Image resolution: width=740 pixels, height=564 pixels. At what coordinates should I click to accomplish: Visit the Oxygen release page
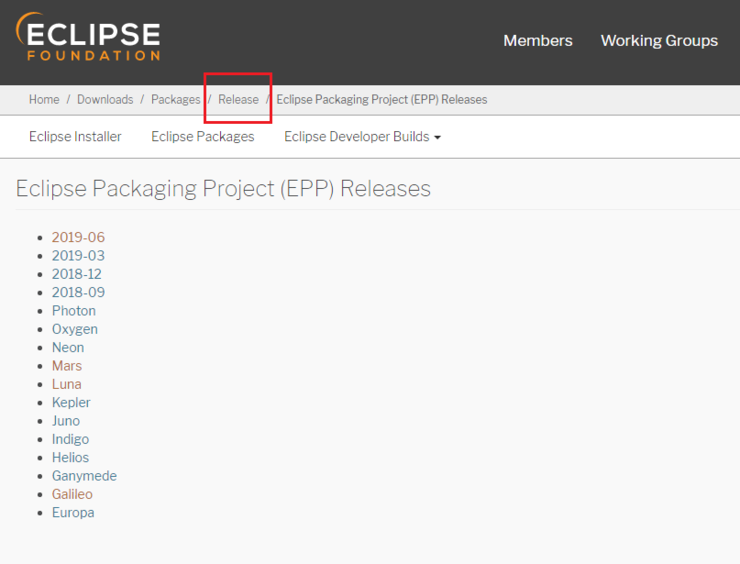(75, 329)
